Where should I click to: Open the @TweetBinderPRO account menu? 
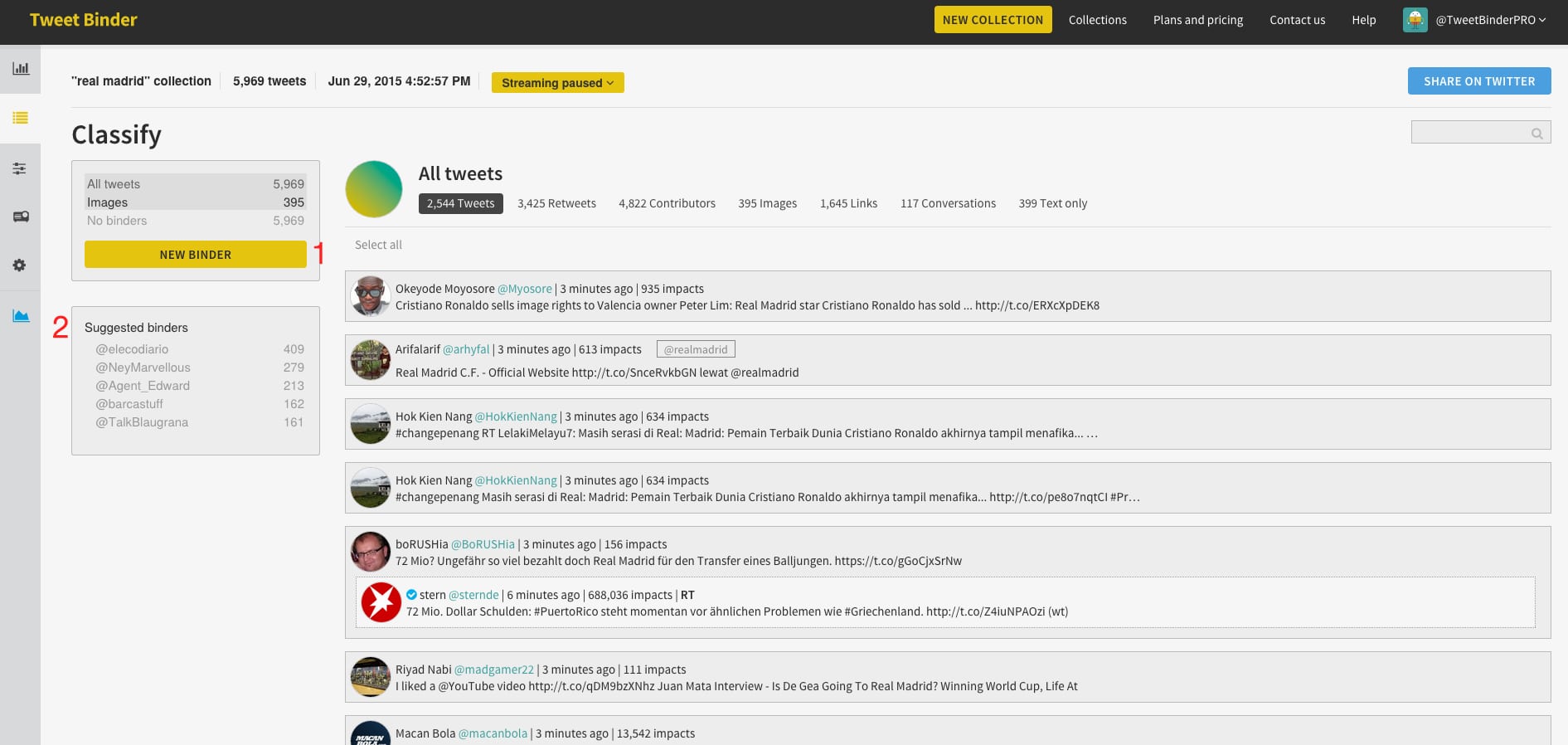click(1490, 20)
